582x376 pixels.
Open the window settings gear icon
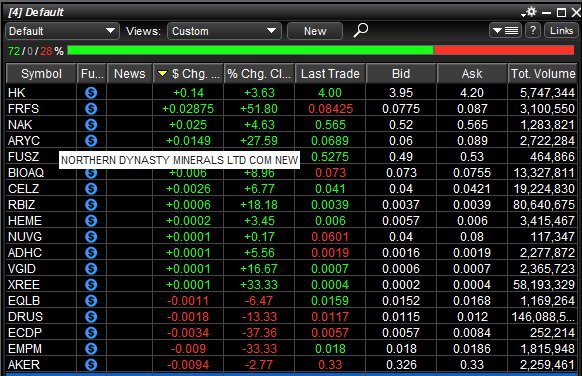[x=530, y=12]
